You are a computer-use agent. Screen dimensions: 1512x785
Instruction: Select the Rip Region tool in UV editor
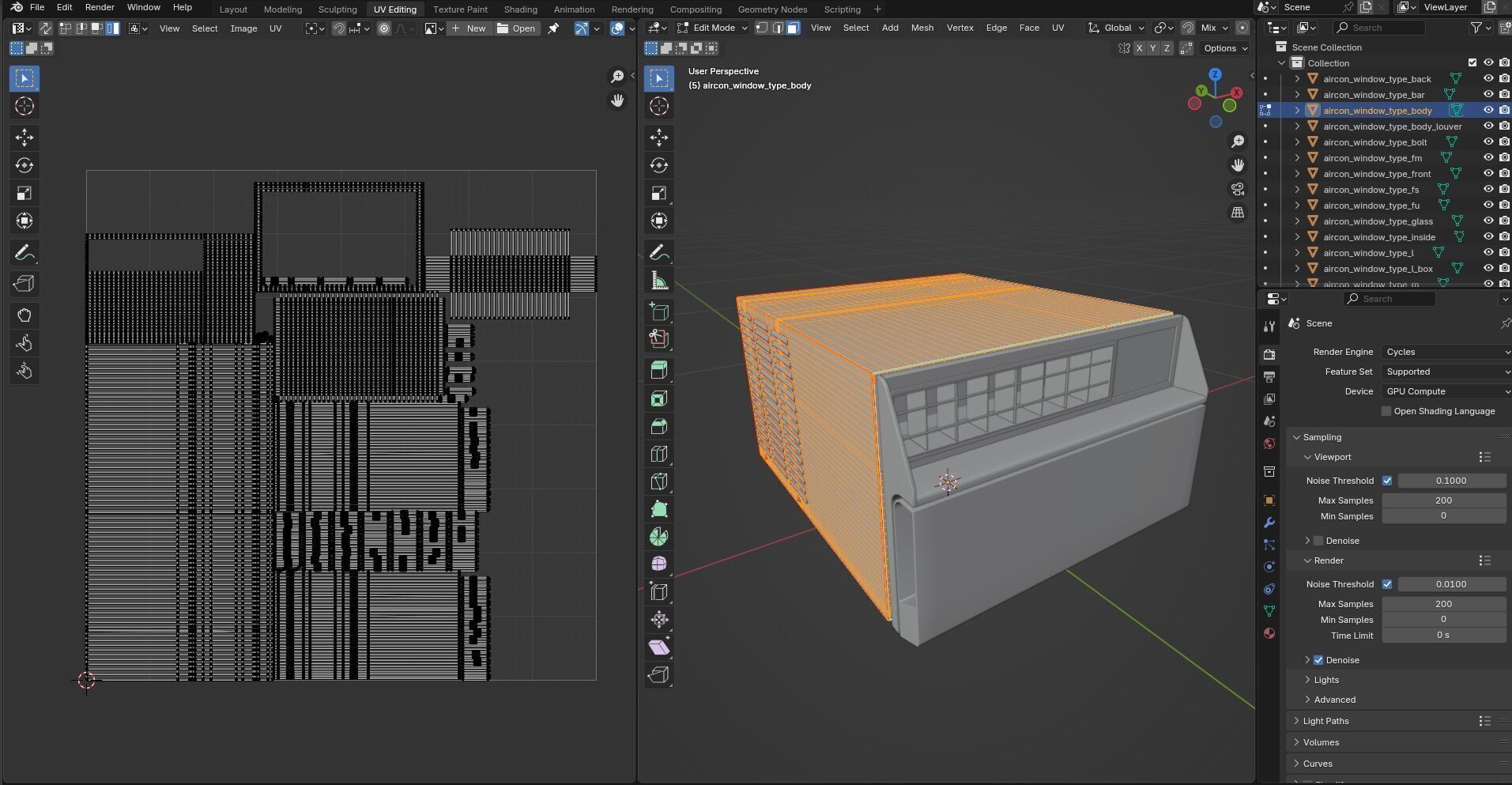[25, 284]
